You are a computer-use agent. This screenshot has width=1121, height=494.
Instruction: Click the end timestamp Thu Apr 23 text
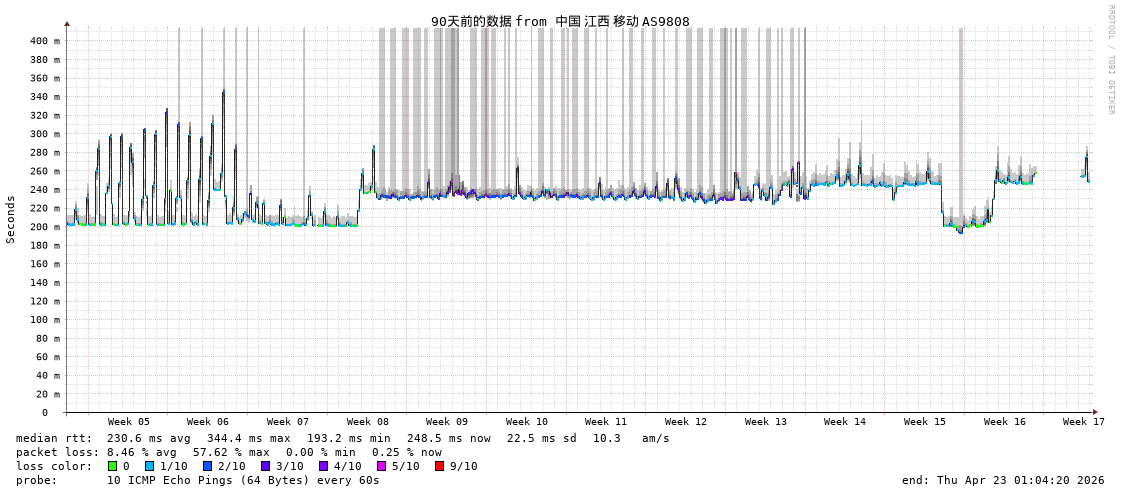(x=1003, y=480)
